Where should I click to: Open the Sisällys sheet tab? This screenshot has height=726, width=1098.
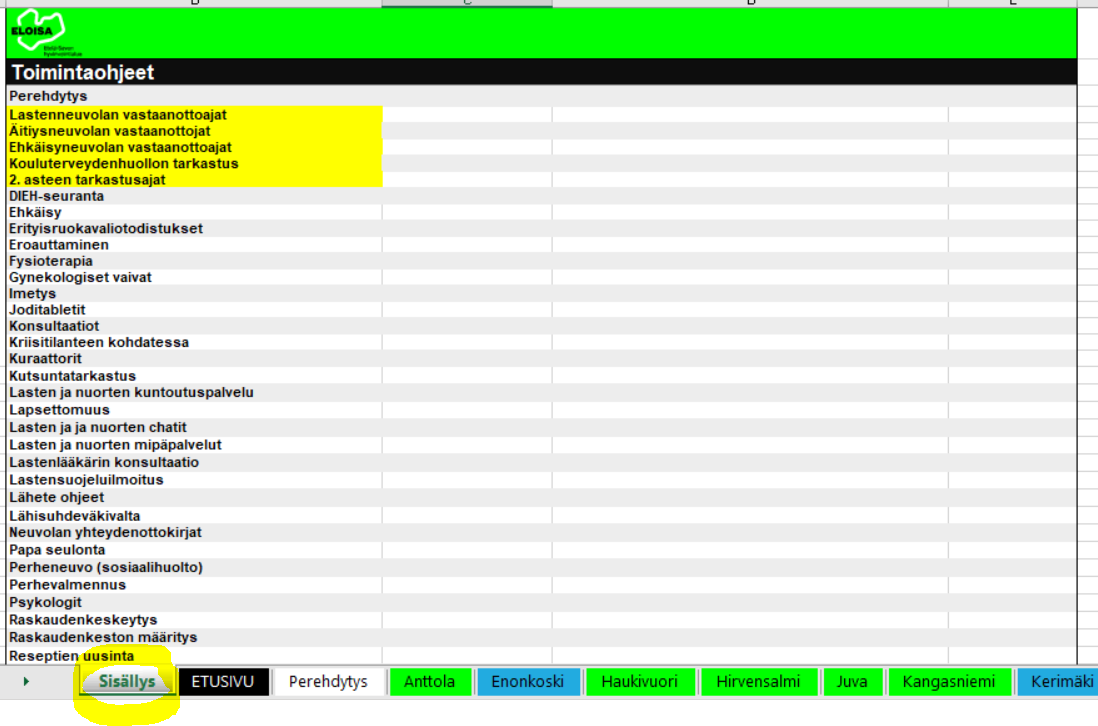[x=127, y=681]
